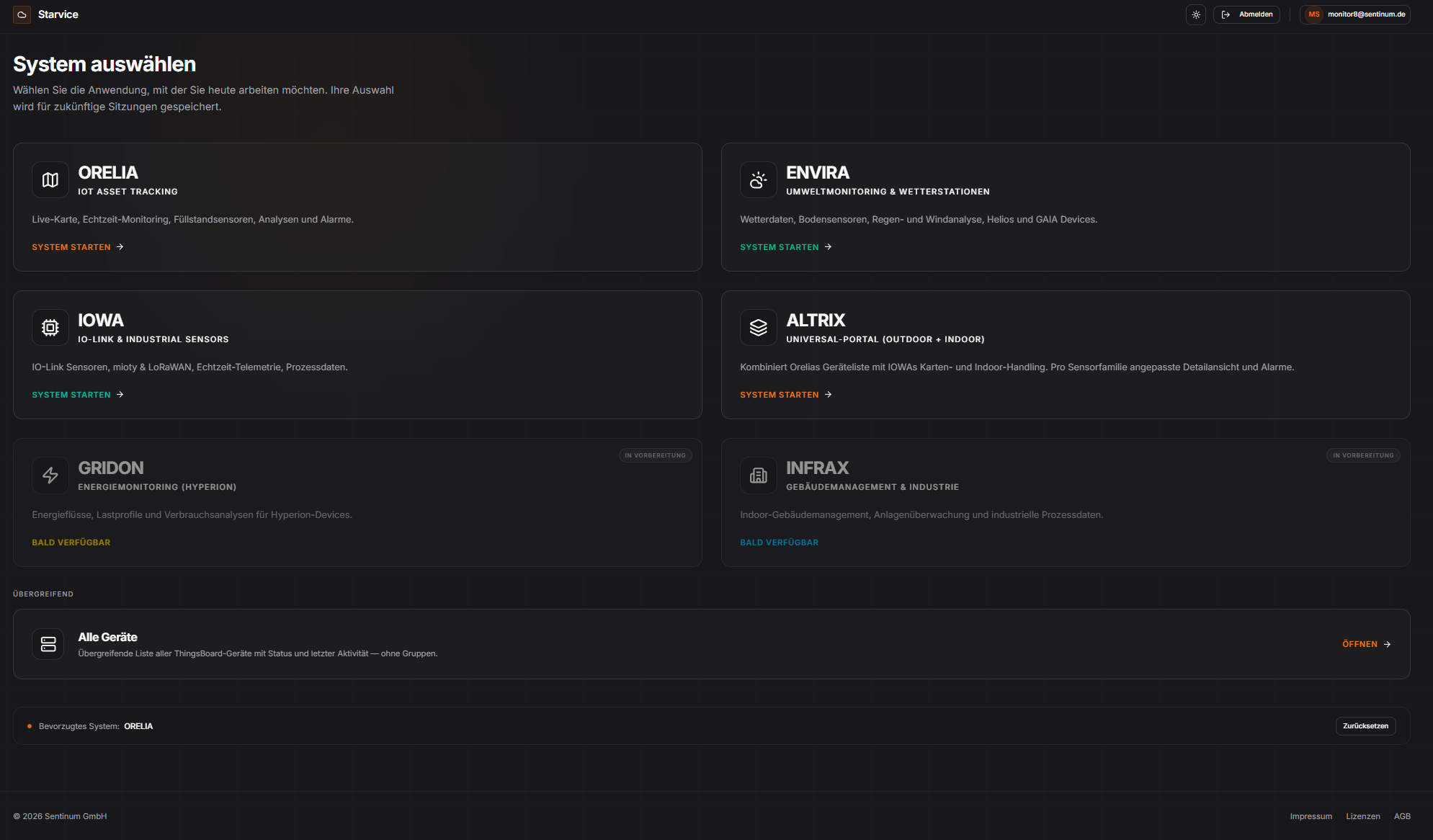Viewport: 1433px width, 840px height.
Task: Click GRIDON Bald Verfügbar label
Action: pos(71,542)
